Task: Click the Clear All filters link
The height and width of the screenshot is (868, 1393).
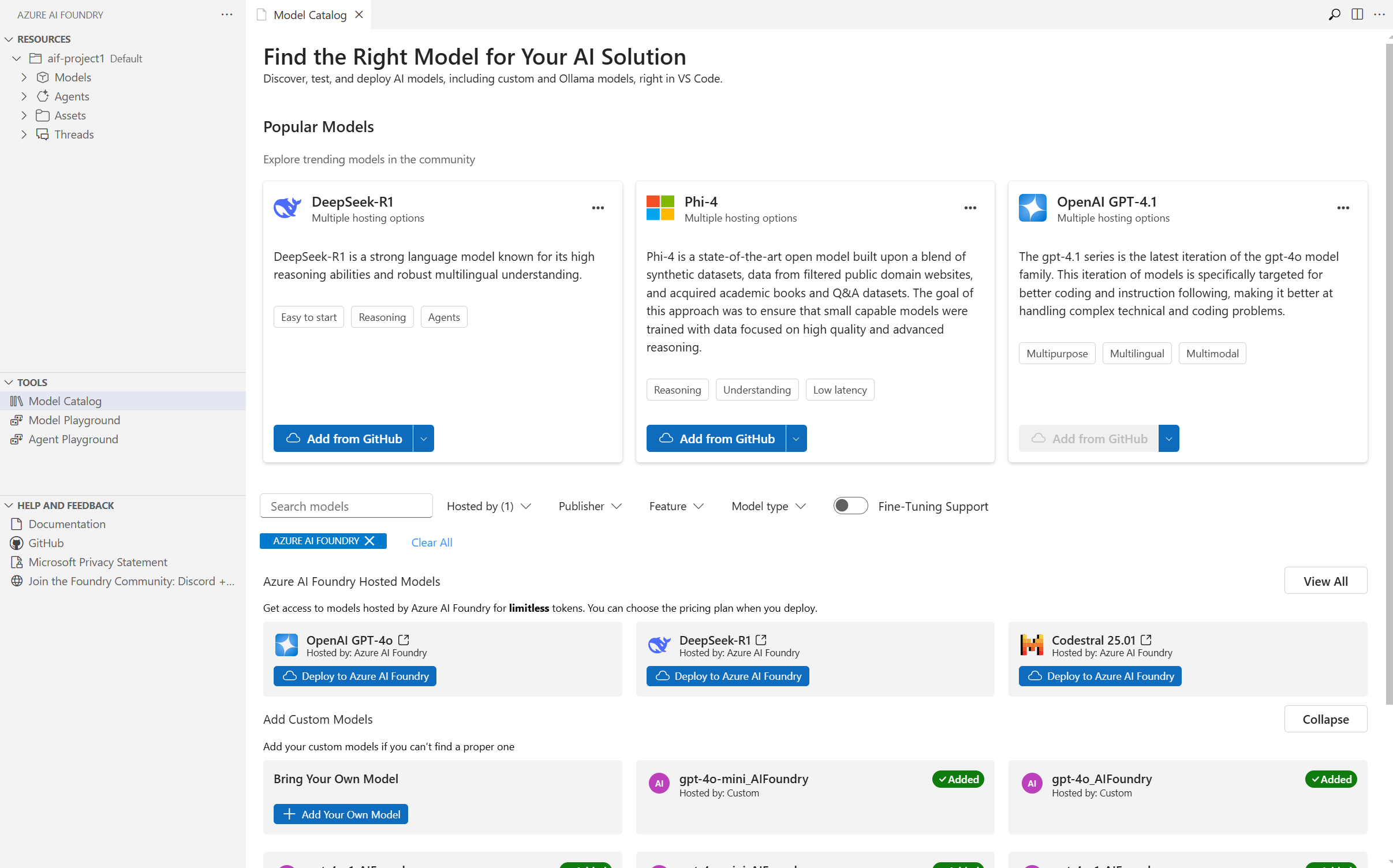Action: click(431, 542)
